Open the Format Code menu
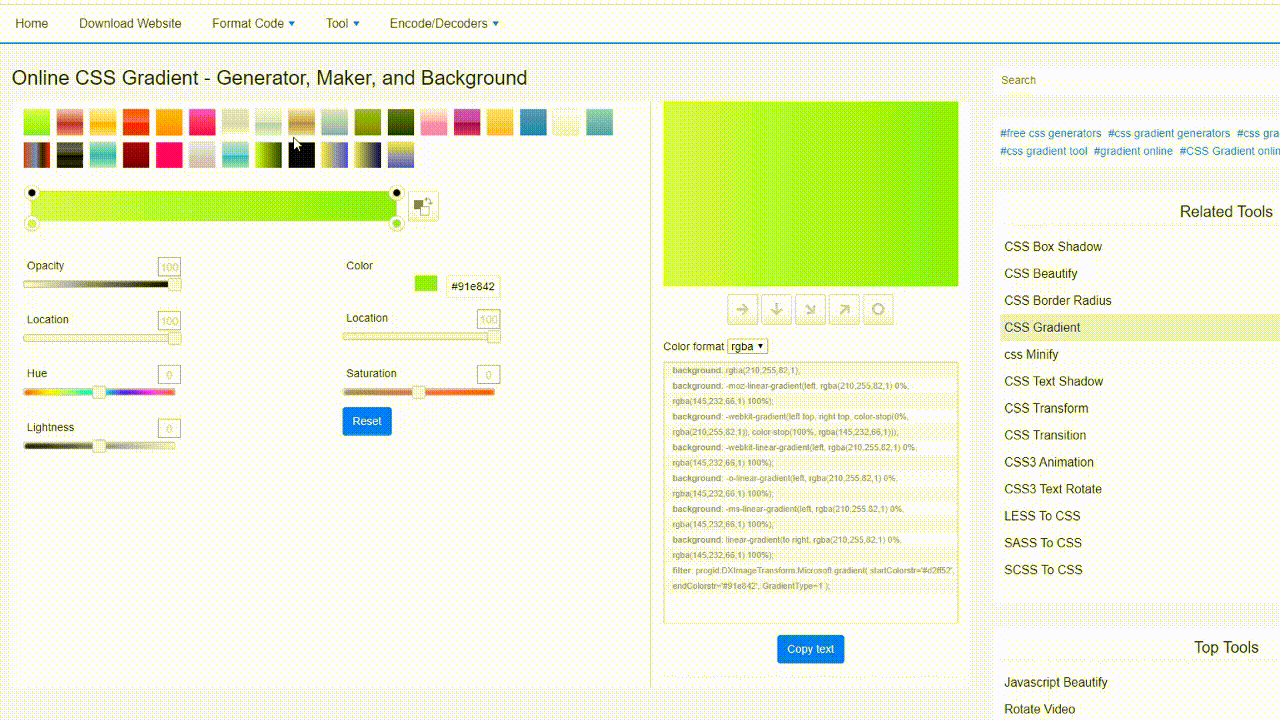1280x720 pixels. (x=252, y=23)
